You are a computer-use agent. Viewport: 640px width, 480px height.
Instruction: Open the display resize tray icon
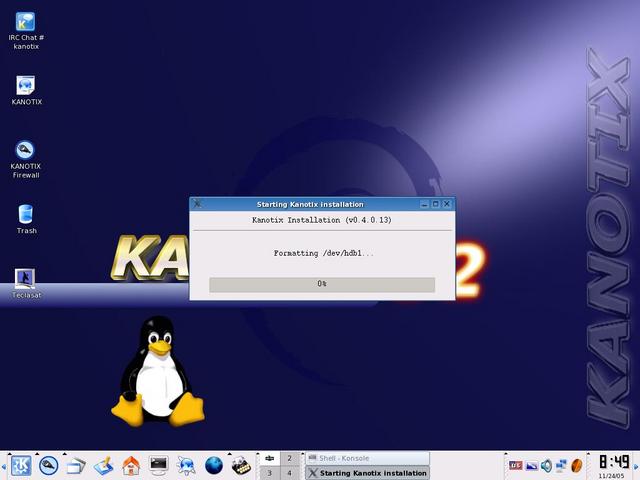point(531,465)
